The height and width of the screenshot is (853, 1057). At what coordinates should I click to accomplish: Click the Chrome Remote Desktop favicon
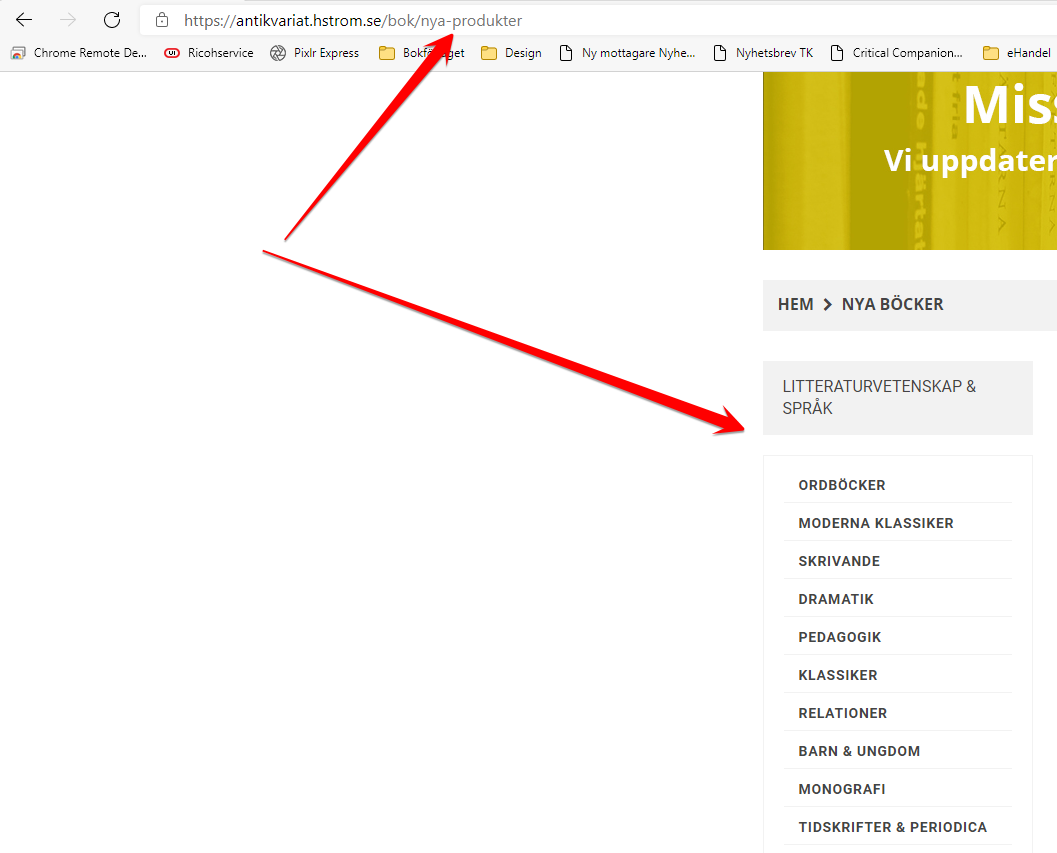18,53
